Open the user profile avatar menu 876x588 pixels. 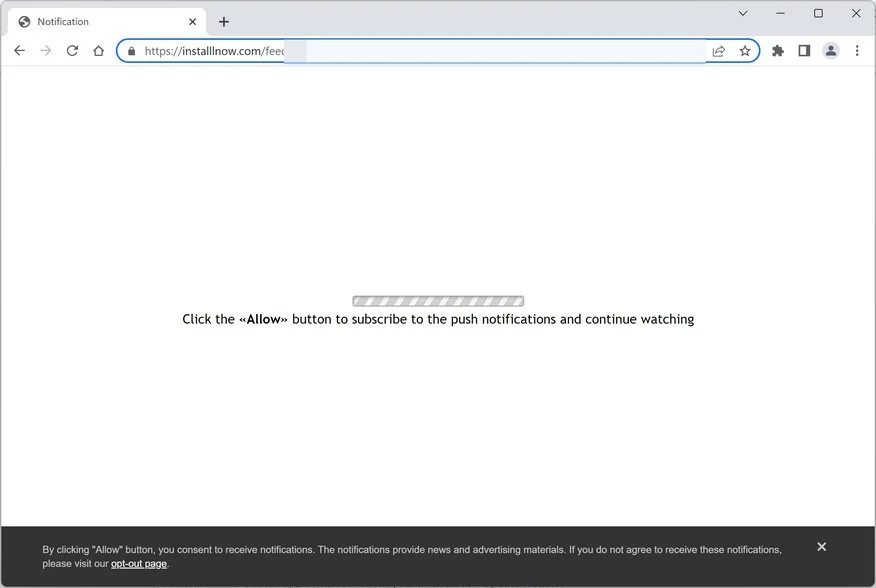(x=831, y=51)
